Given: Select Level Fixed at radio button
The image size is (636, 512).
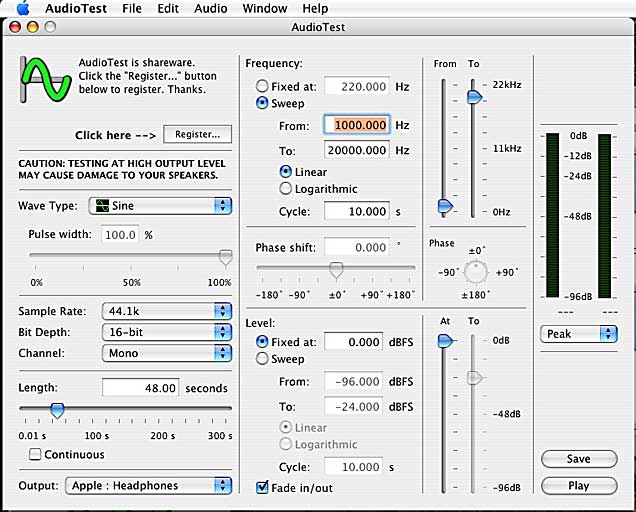Looking at the screenshot, I should click(x=262, y=342).
